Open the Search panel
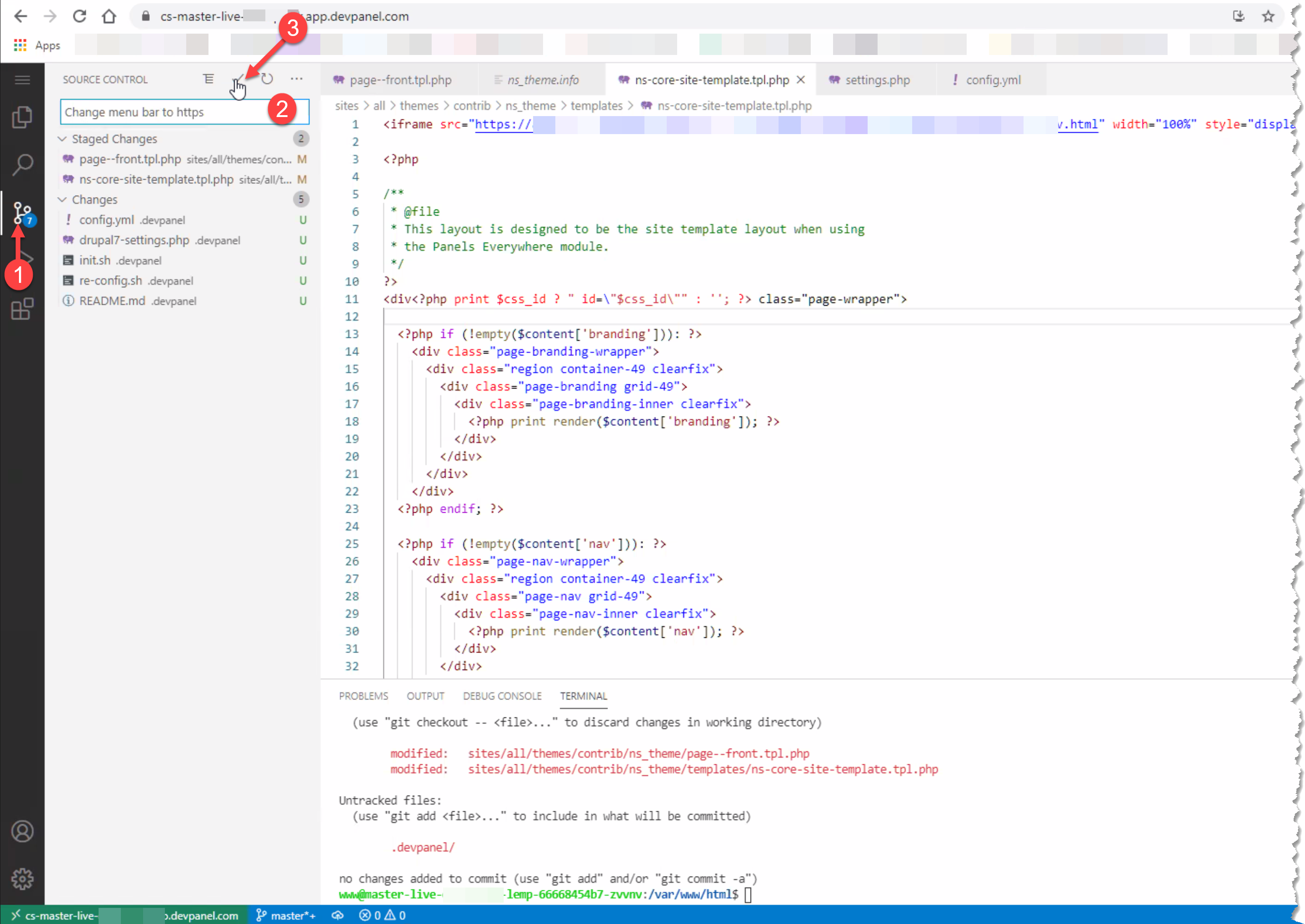The image size is (1305, 924). coord(23,165)
